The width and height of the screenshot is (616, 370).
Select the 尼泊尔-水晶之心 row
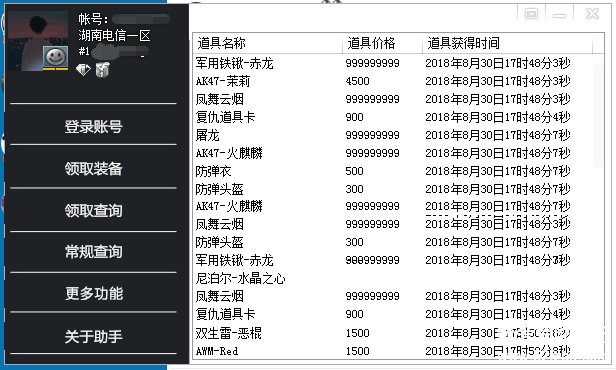(x=393, y=278)
